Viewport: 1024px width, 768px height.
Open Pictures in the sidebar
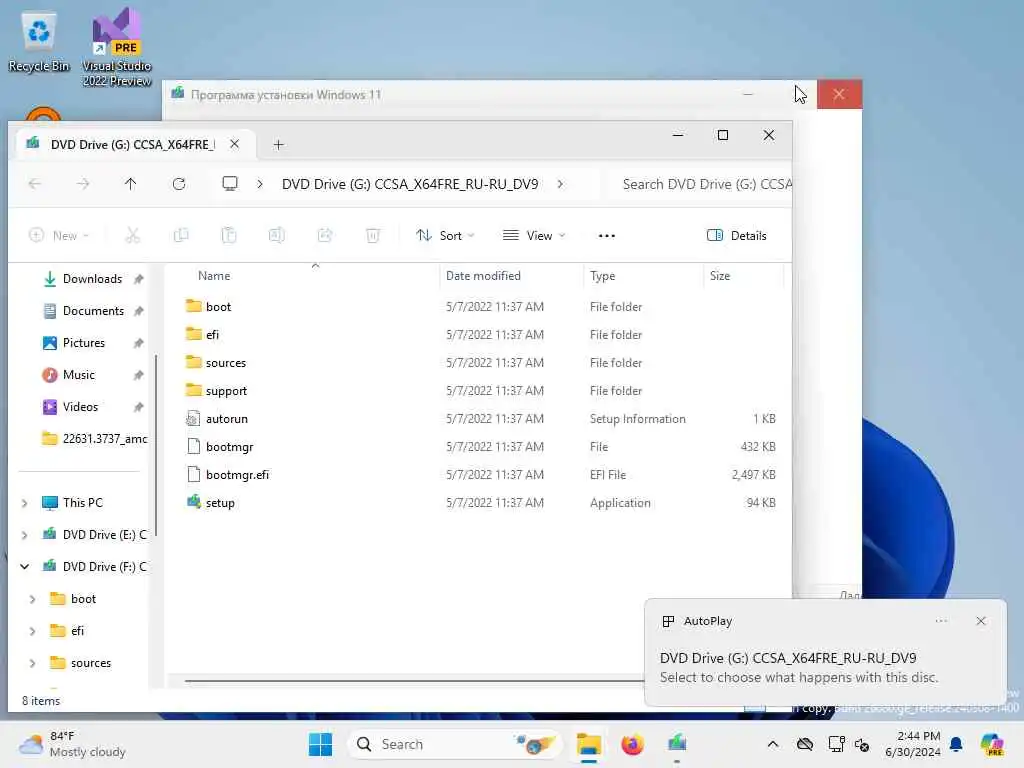[84, 343]
